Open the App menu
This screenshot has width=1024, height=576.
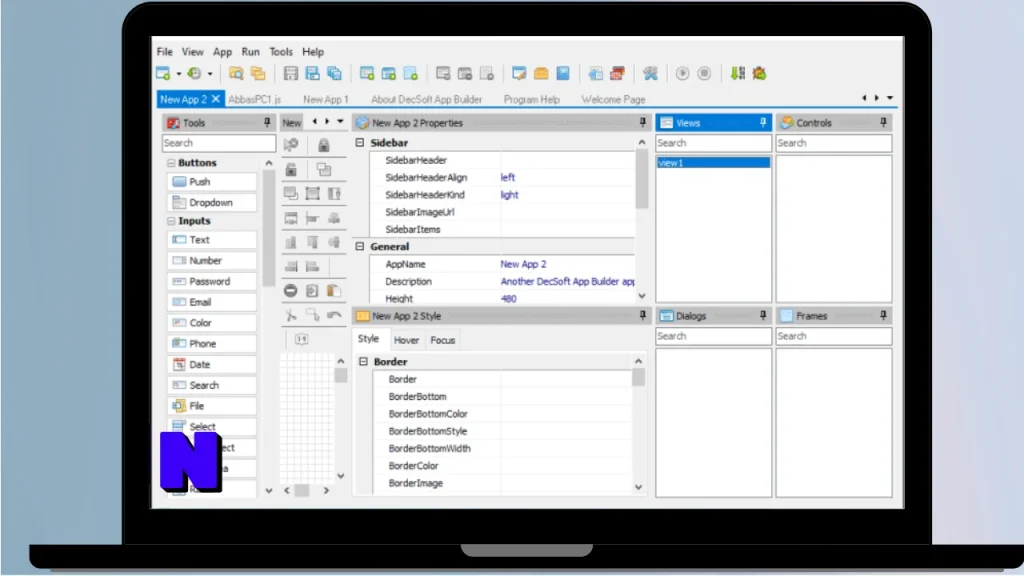click(x=222, y=52)
